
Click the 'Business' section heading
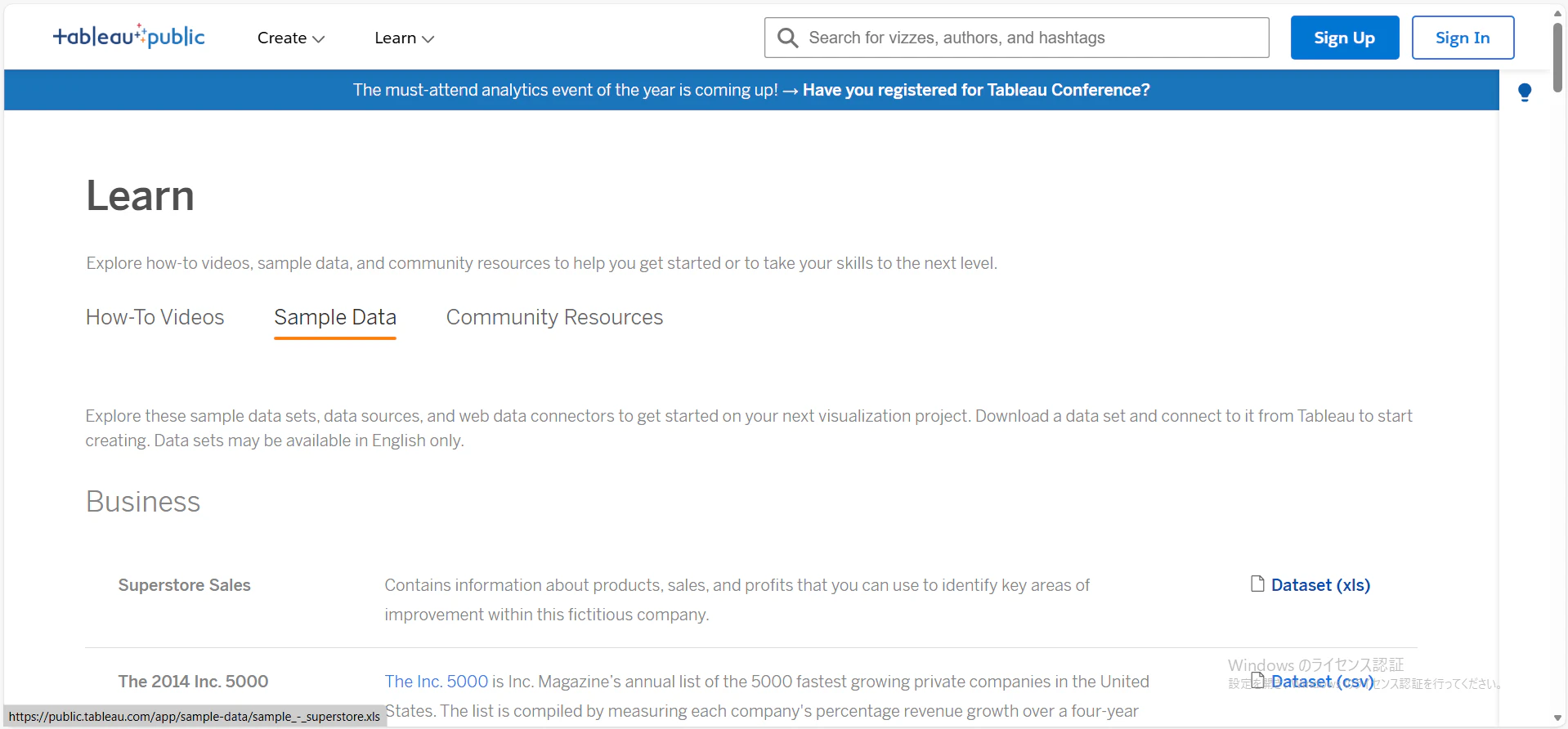tap(143, 502)
